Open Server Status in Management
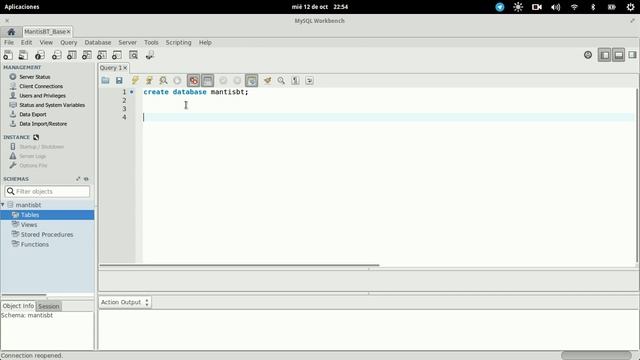 pos(35,77)
